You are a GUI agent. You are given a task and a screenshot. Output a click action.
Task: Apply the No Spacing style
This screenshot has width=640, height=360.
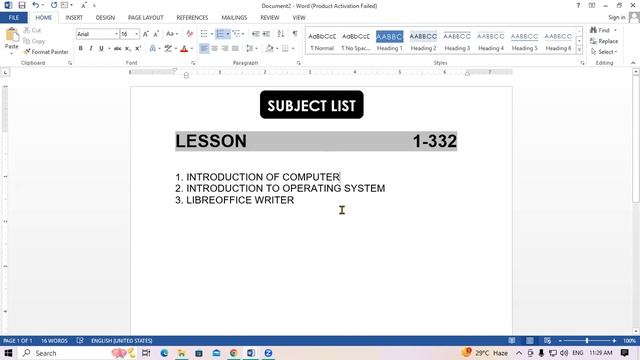click(x=356, y=41)
